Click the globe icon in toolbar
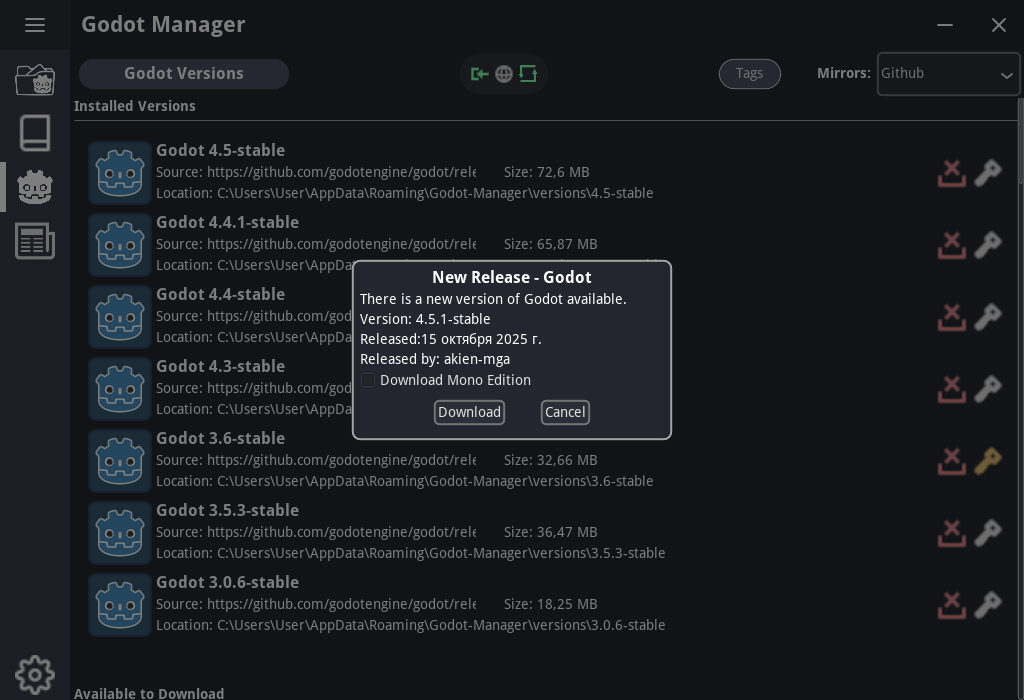The height and width of the screenshot is (700, 1024). (x=504, y=74)
